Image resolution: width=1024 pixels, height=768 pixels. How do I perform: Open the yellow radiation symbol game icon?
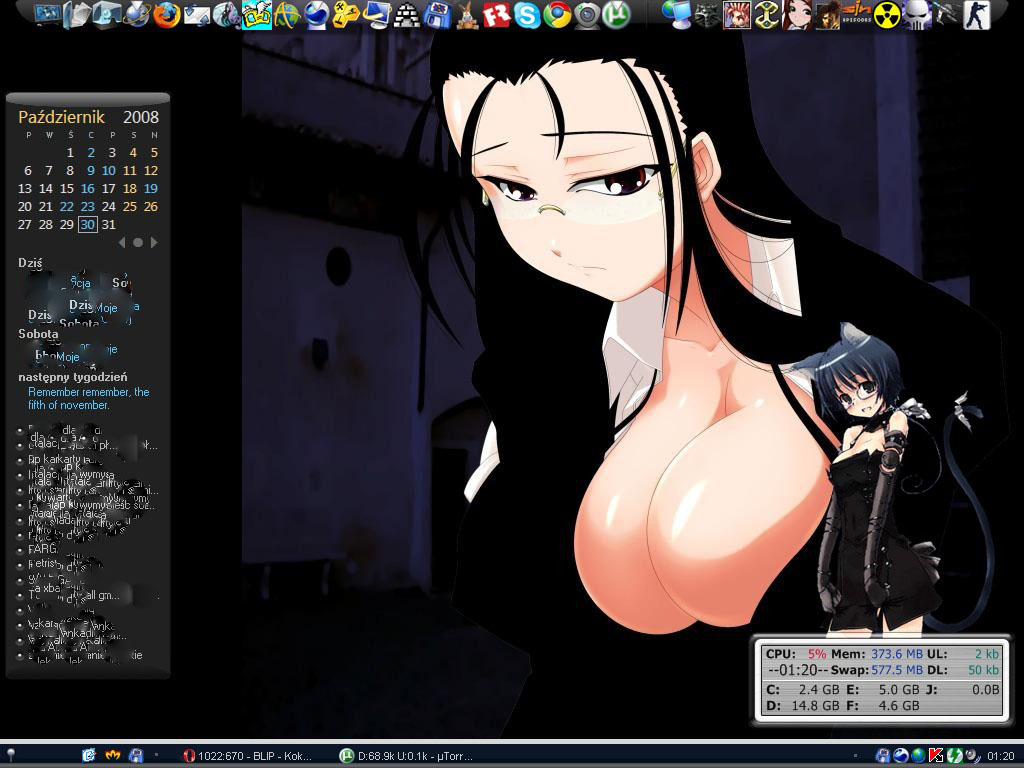886,14
